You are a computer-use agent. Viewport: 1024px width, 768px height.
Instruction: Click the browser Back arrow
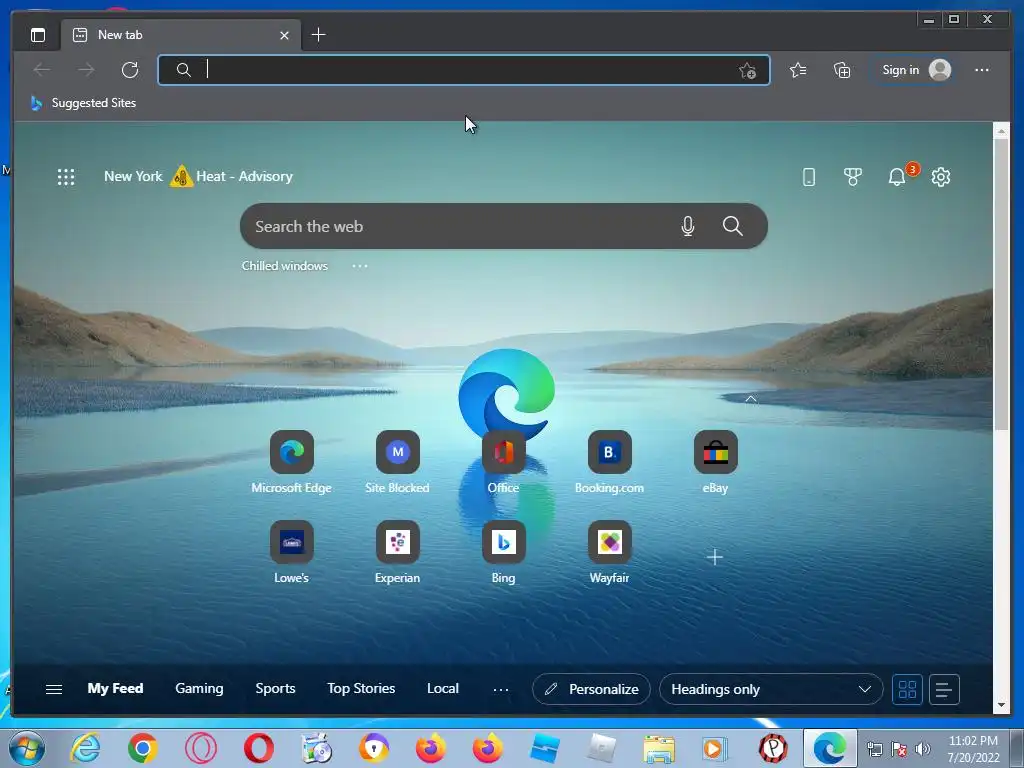(x=42, y=69)
